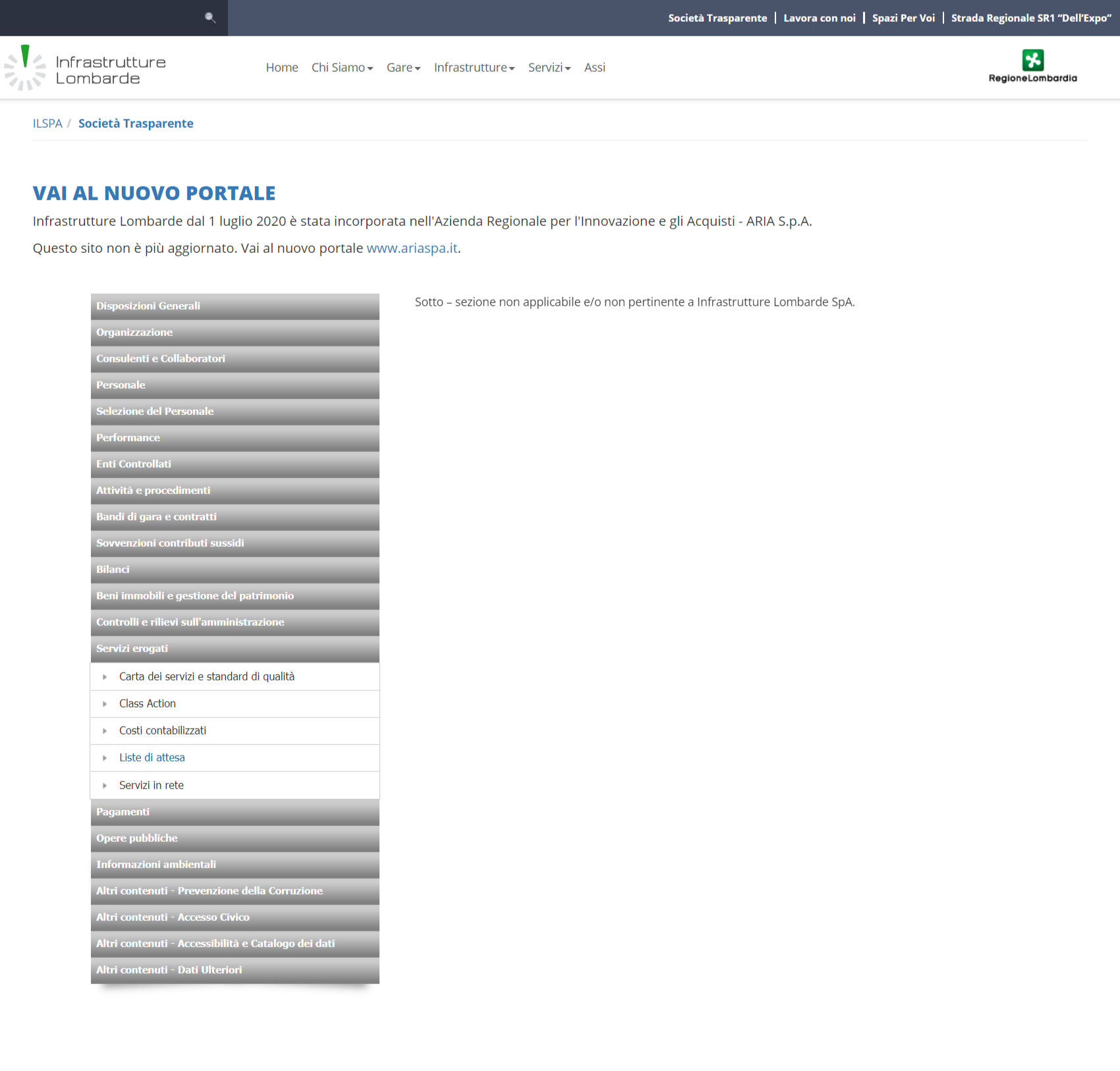Viewport: 1120px width, 1071px height.
Task: Expand the Gare dropdown menu
Action: [403, 68]
